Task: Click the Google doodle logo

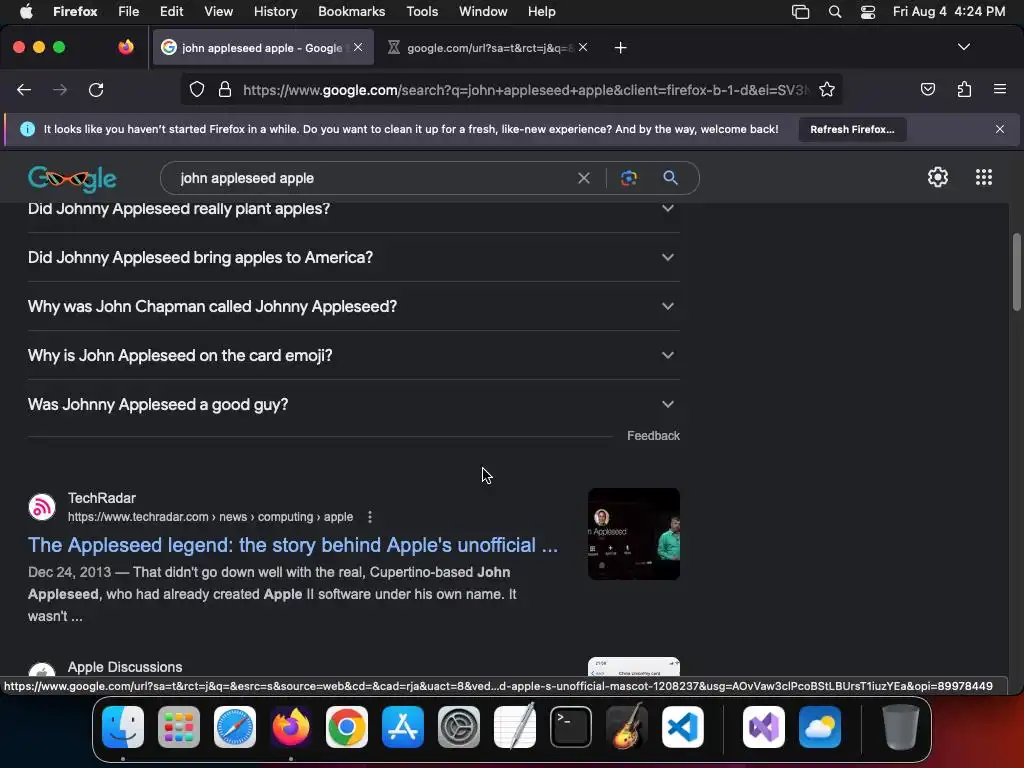Action: [72, 178]
